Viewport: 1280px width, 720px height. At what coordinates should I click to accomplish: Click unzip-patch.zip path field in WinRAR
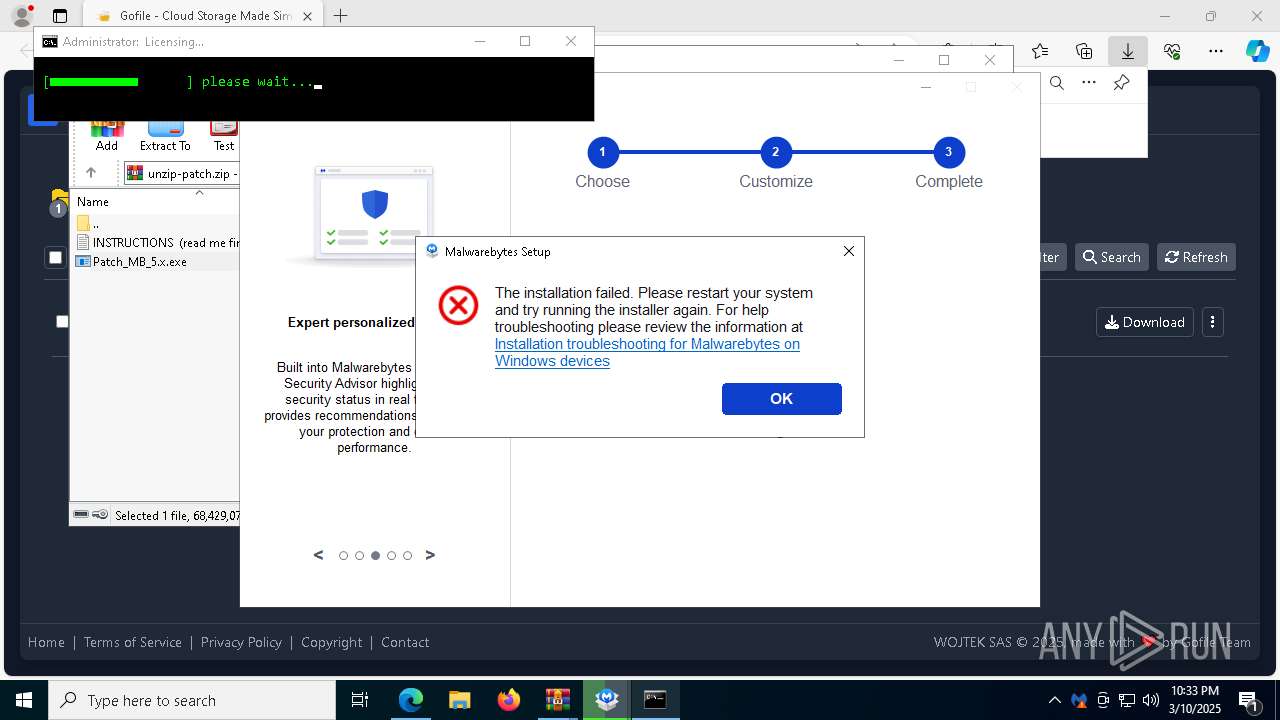coord(181,173)
